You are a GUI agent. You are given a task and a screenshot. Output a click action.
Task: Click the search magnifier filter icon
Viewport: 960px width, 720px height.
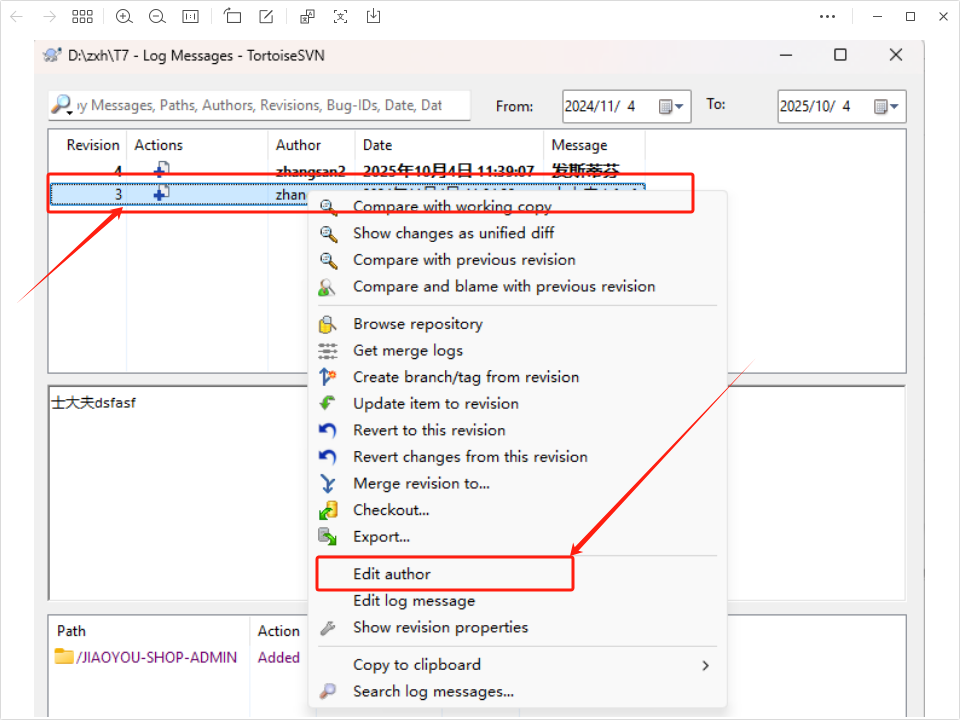click(x=61, y=105)
